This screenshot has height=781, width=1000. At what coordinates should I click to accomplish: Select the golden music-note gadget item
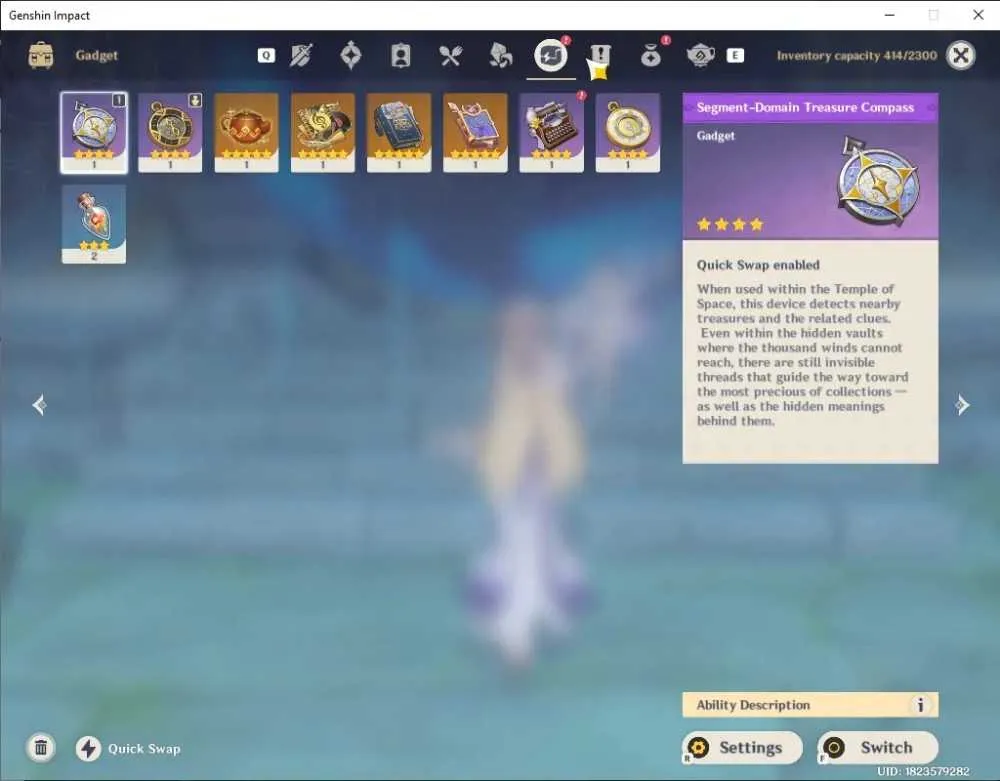[x=323, y=133]
